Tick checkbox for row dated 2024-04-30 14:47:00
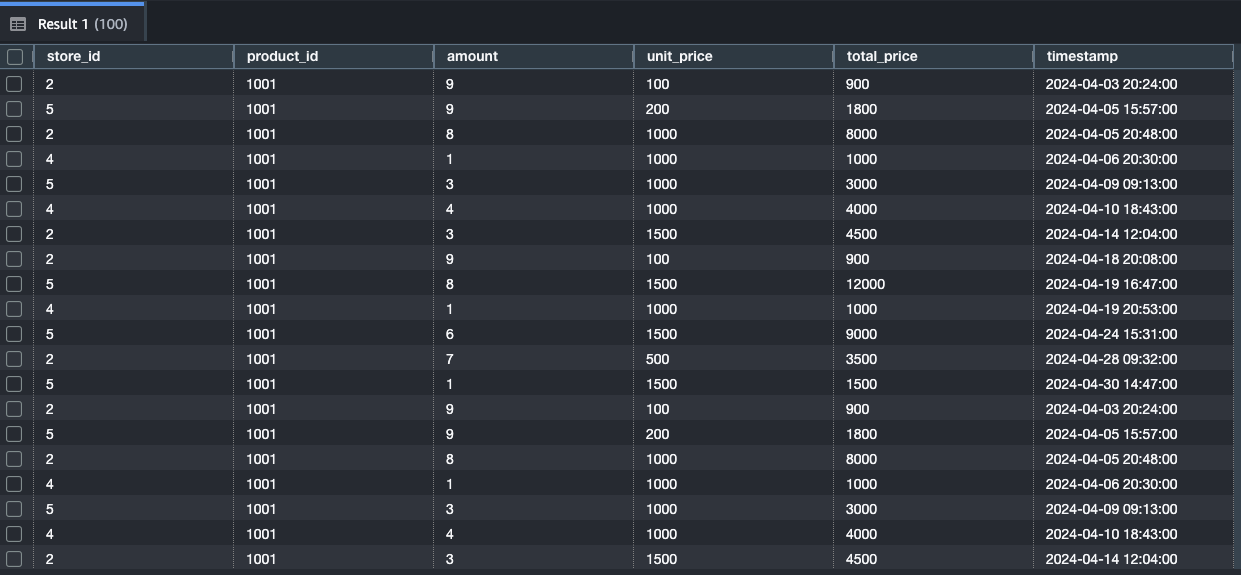Viewport: 1241px width, 575px height. tap(14, 384)
